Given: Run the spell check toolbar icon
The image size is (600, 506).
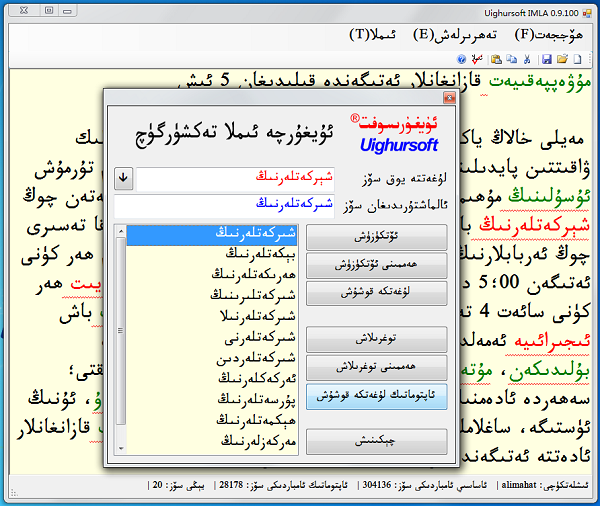Looking at the screenshot, I should point(477,59).
